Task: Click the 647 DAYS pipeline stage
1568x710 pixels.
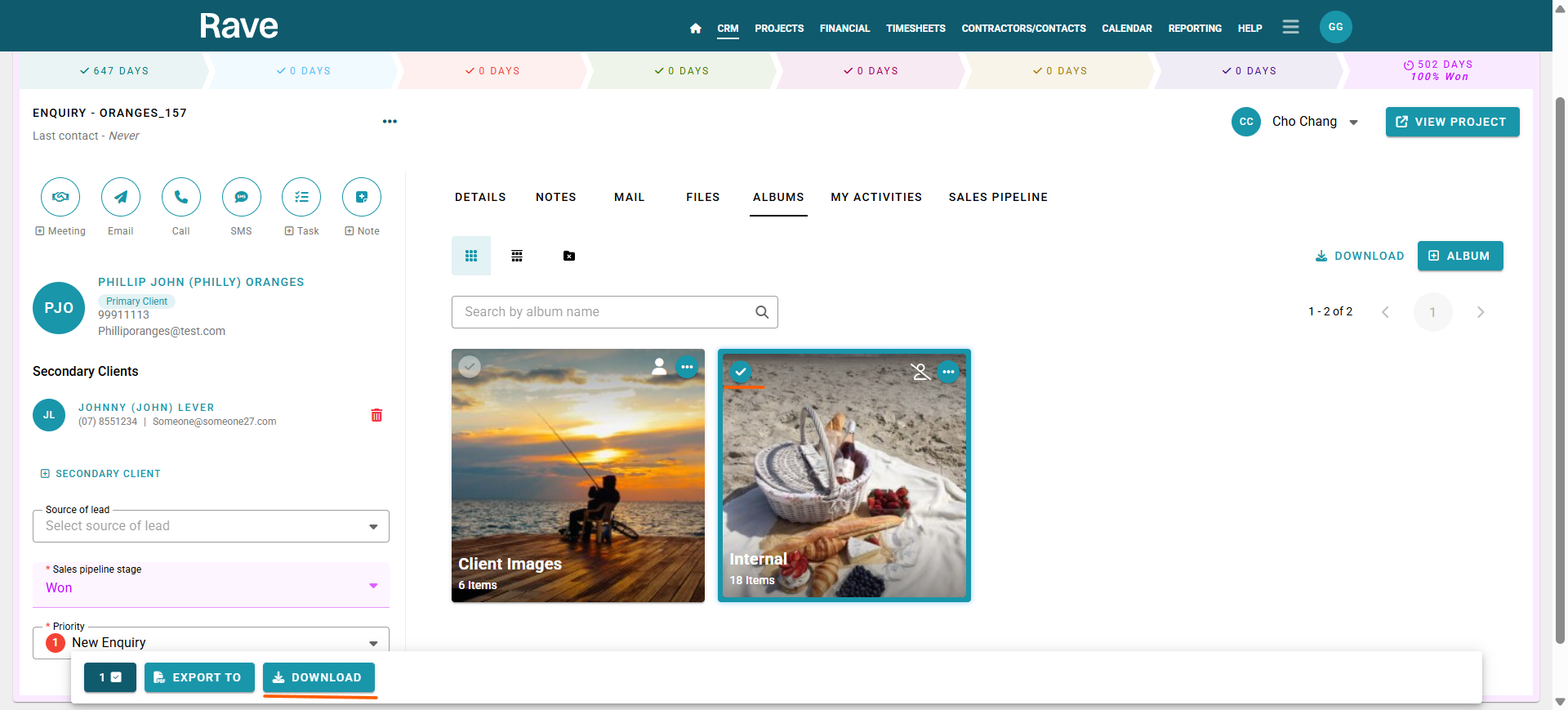Action: (114, 71)
